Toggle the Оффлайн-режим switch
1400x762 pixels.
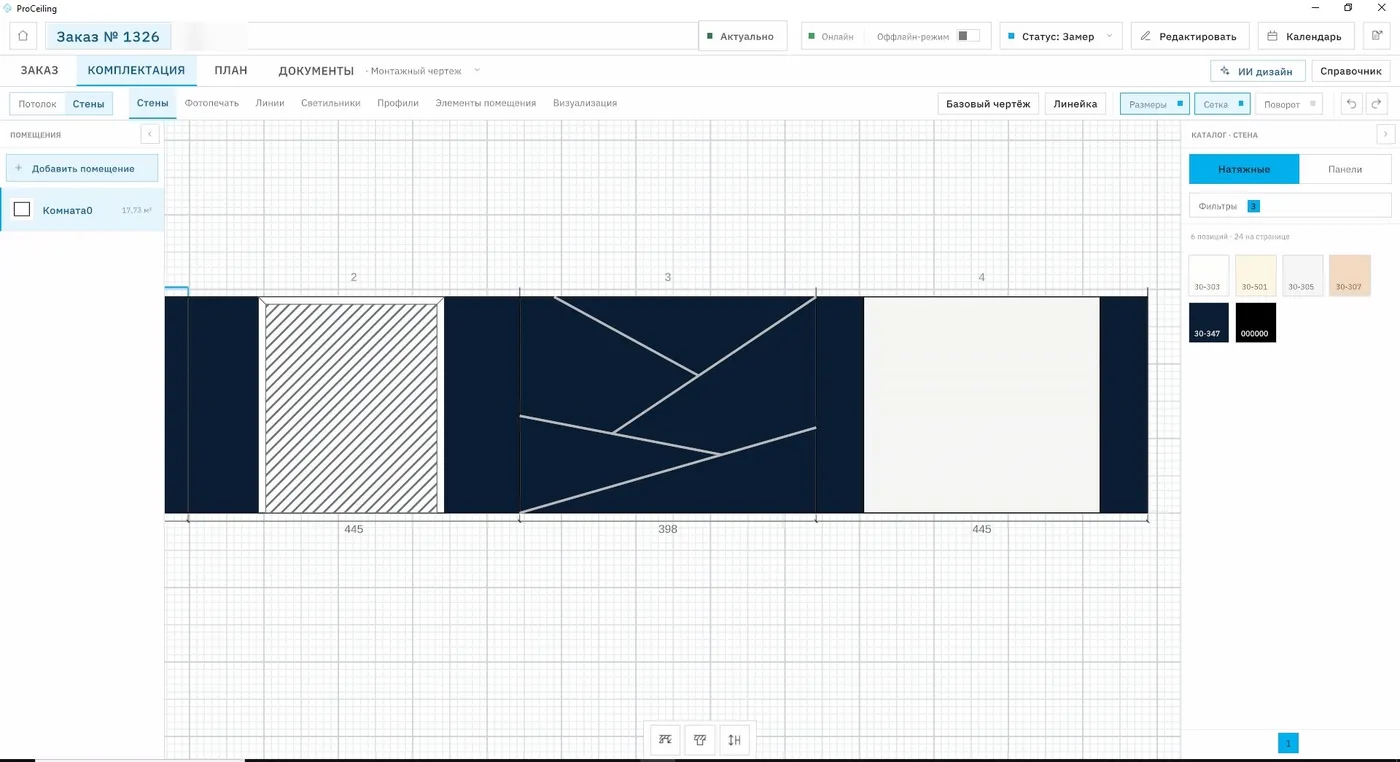click(967, 36)
